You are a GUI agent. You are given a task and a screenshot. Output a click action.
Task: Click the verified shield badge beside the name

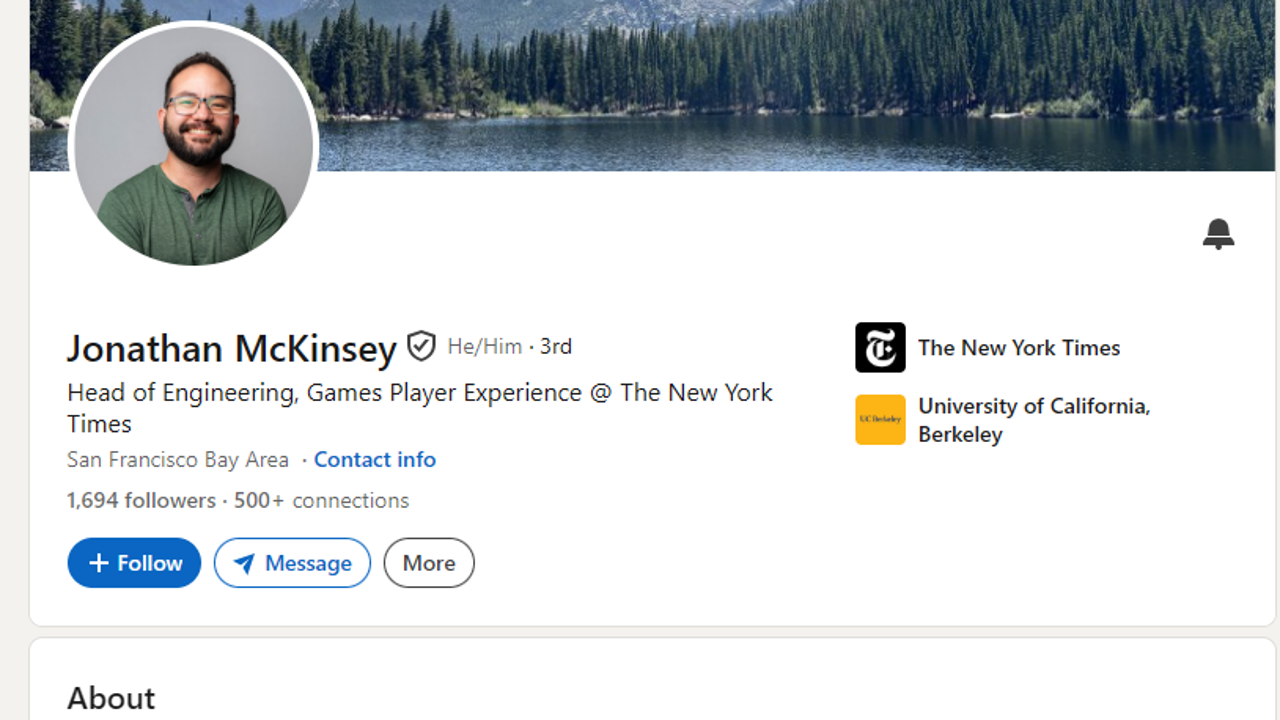421,347
